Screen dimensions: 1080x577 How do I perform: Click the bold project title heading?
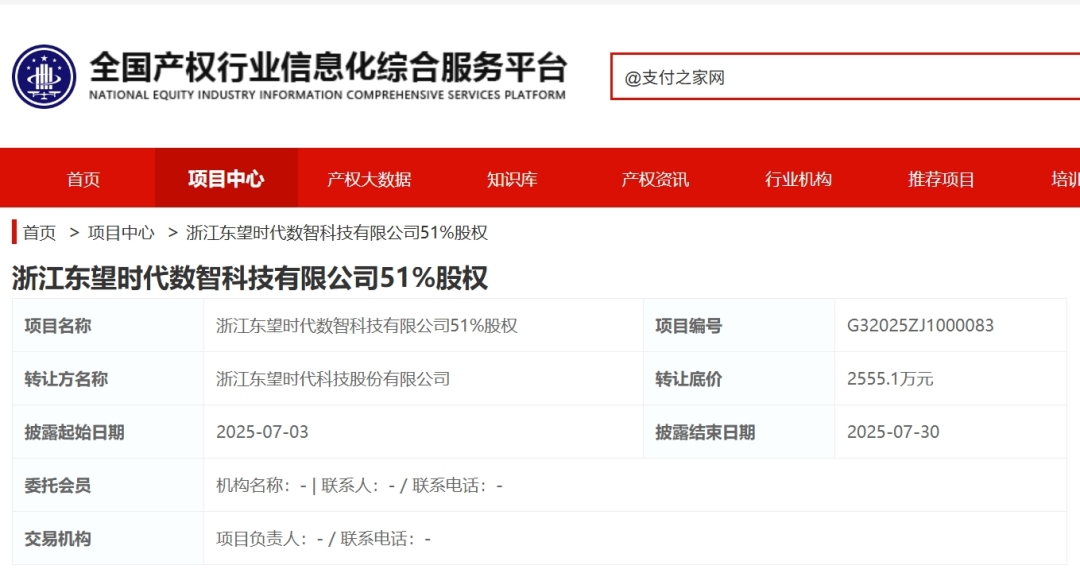tap(250, 277)
